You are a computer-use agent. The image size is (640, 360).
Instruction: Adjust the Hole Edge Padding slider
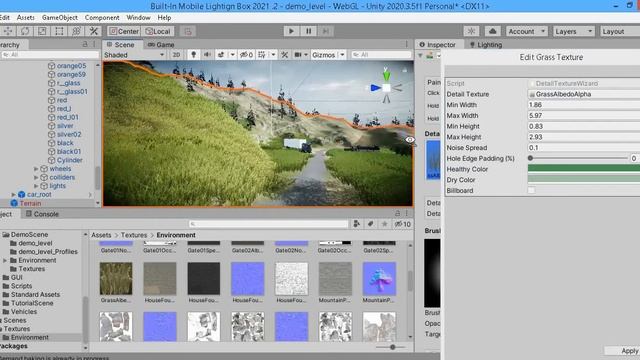578,158
